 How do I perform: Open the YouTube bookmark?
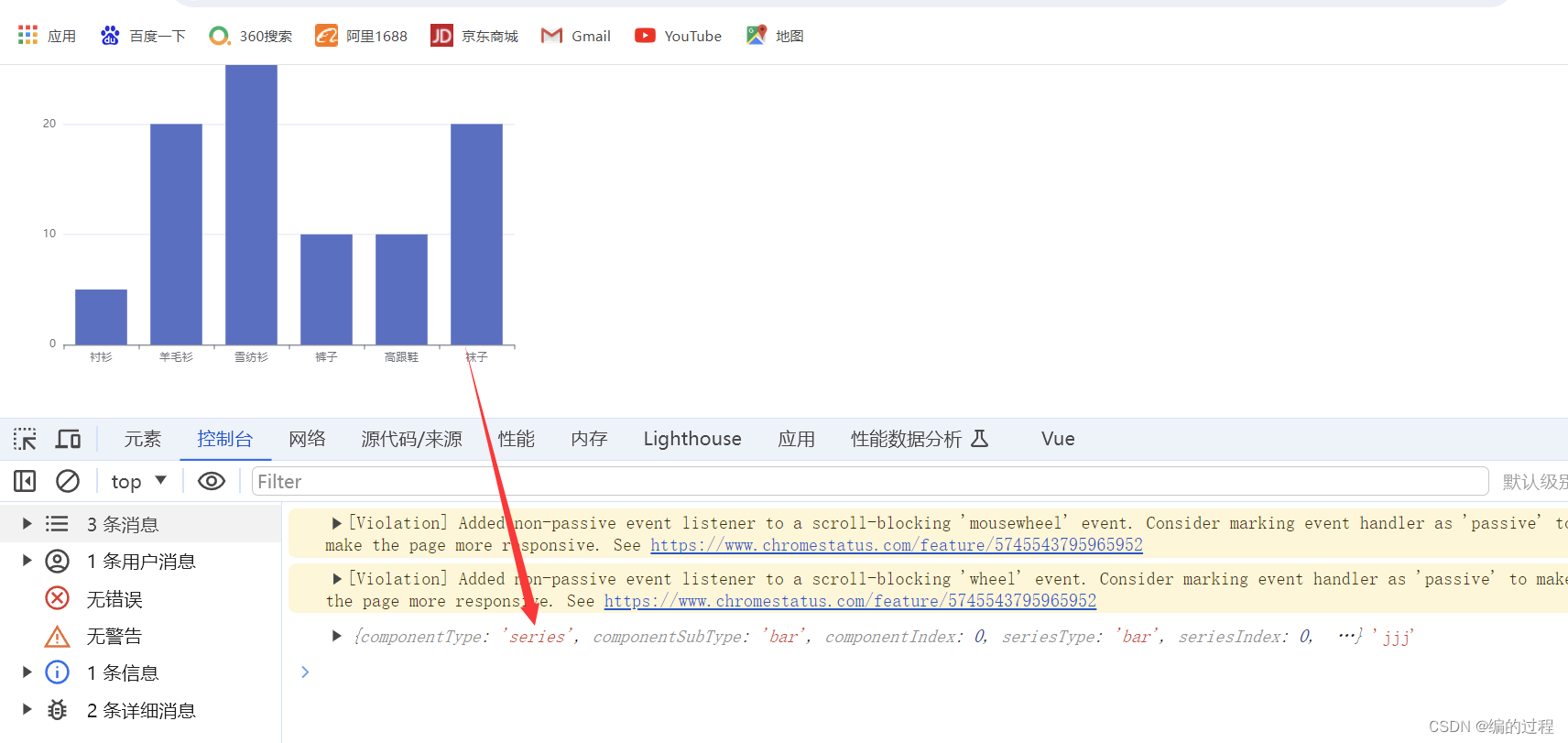[679, 36]
